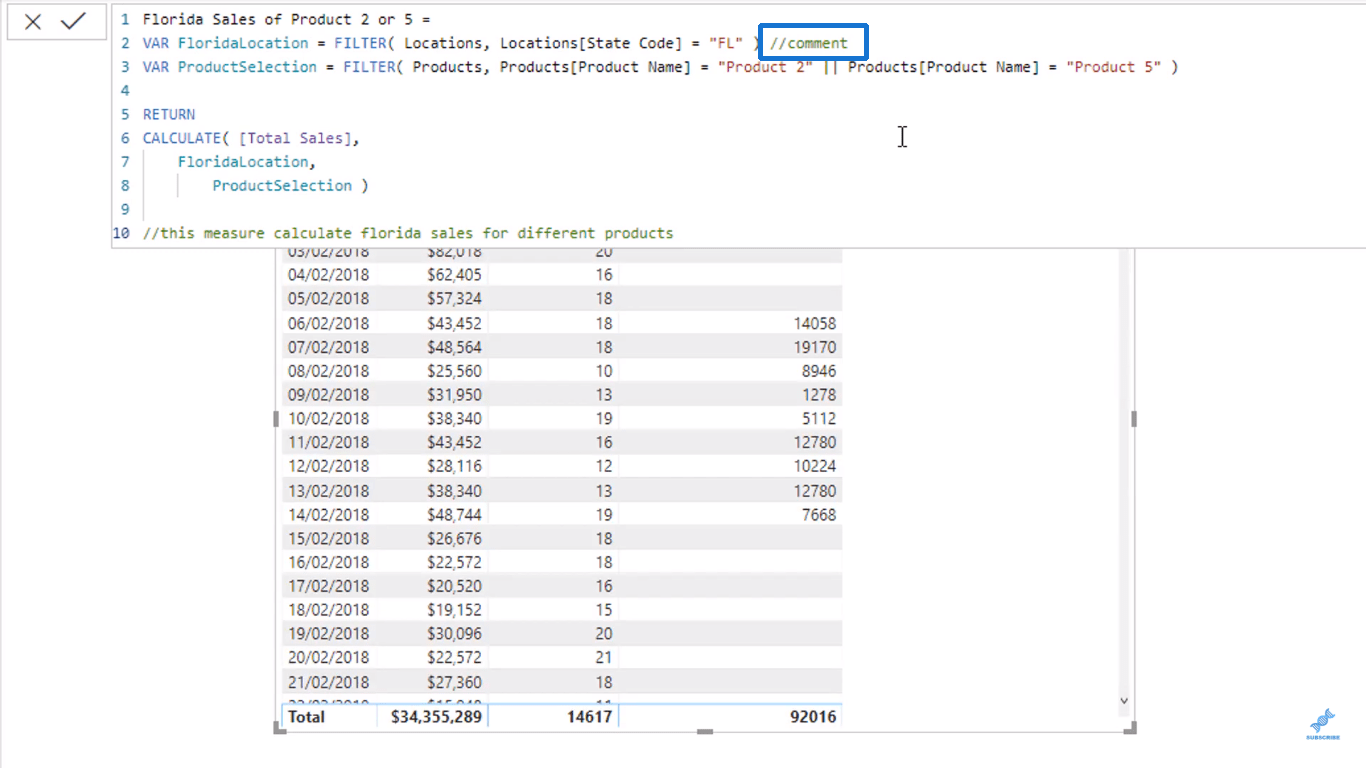
Task: Click the 7668 value in 14/02/2018 row
Action: pos(819,515)
